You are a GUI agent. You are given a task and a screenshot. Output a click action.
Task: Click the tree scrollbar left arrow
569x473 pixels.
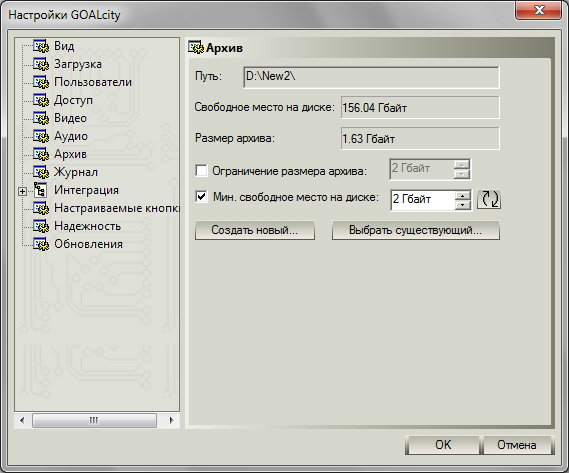pyautogui.click(x=22, y=420)
